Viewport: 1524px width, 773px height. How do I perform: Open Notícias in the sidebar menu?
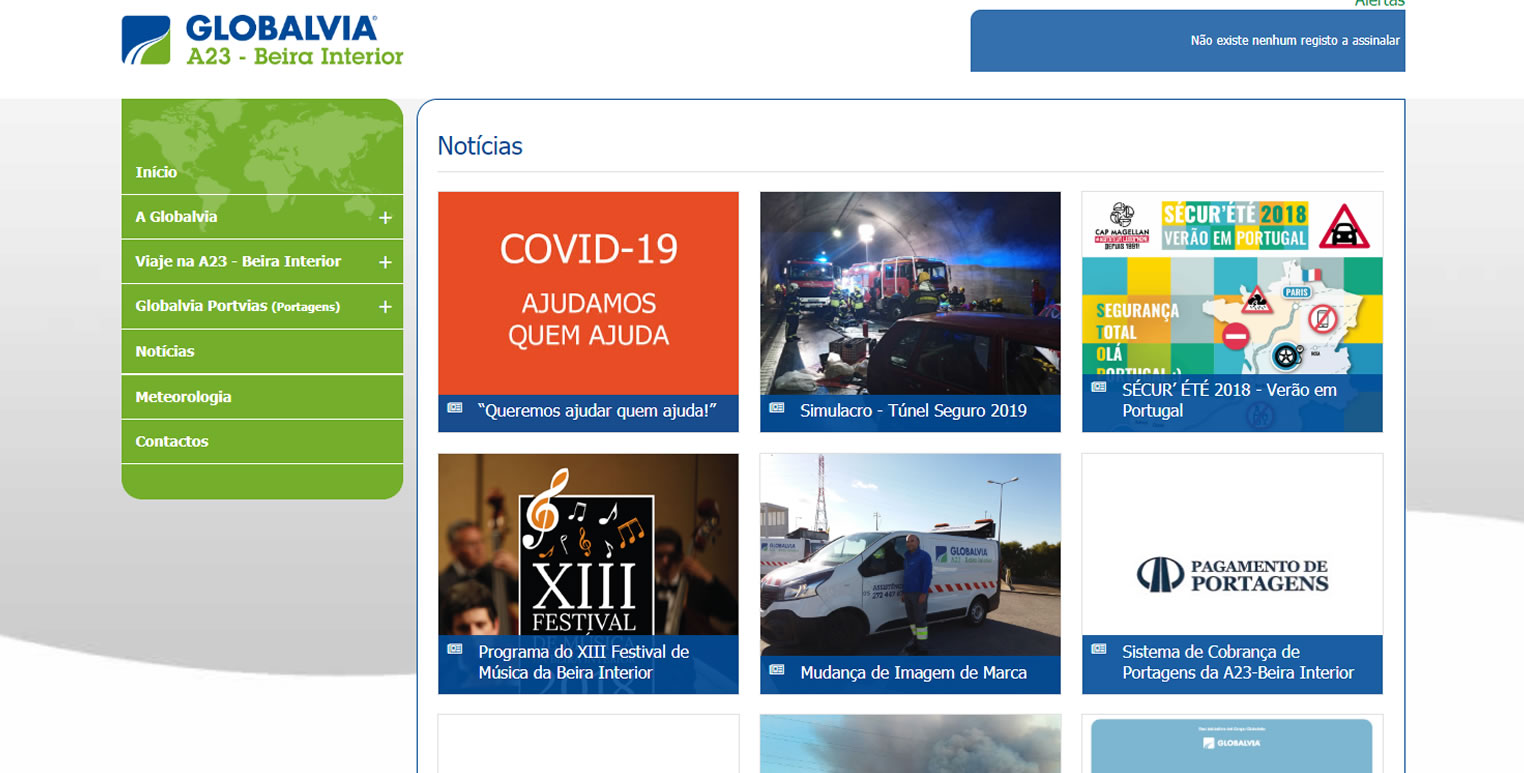pyautogui.click(x=165, y=352)
